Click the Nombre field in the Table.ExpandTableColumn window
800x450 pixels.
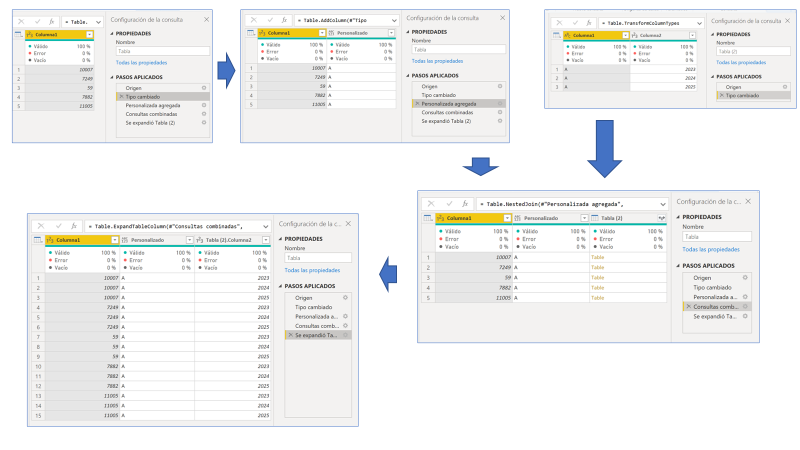pyautogui.click(x=318, y=258)
